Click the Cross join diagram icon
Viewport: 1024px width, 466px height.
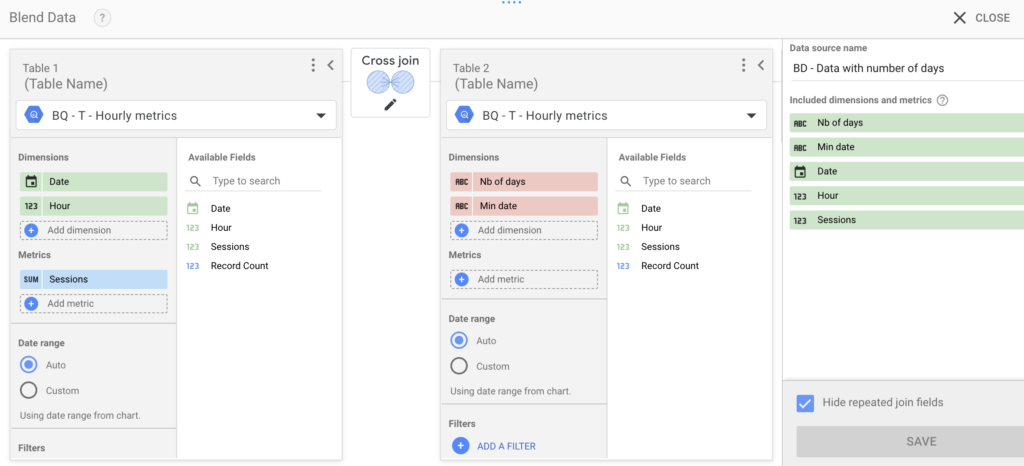point(391,82)
